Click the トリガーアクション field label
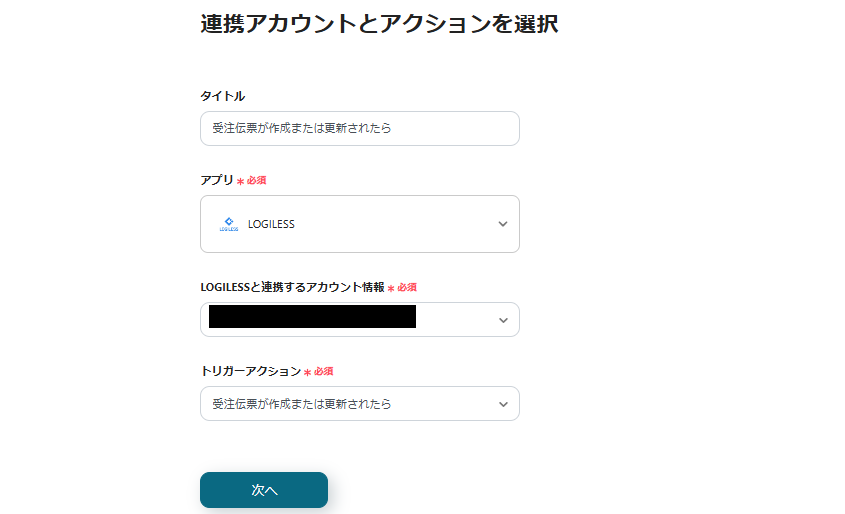Image resolution: width=845 pixels, height=514 pixels. (250, 371)
